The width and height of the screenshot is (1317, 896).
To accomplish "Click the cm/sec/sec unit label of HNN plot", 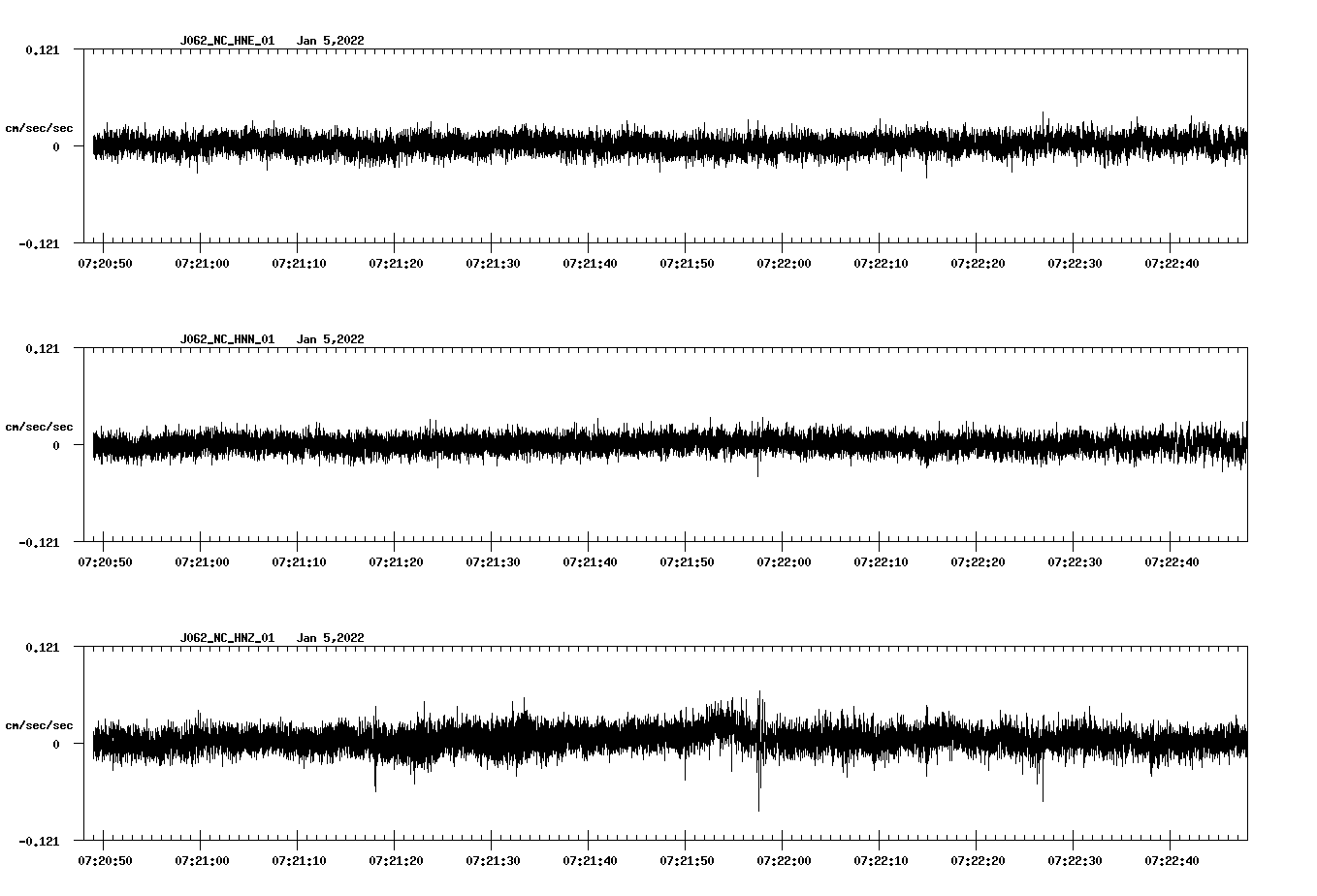I will (39, 427).
